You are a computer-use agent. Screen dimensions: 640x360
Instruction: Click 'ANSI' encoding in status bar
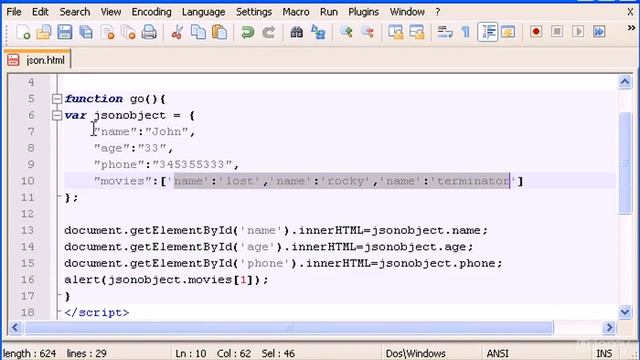coord(497,353)
